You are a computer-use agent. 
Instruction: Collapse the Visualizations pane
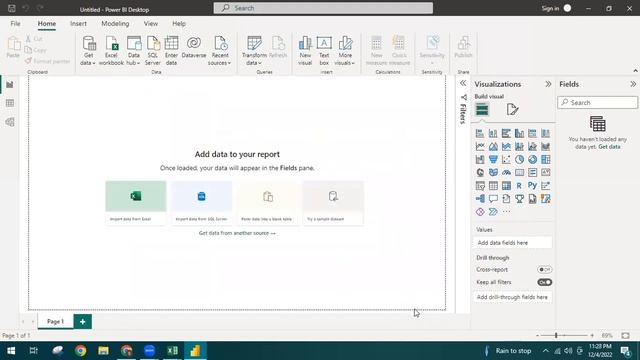(548, 84)
